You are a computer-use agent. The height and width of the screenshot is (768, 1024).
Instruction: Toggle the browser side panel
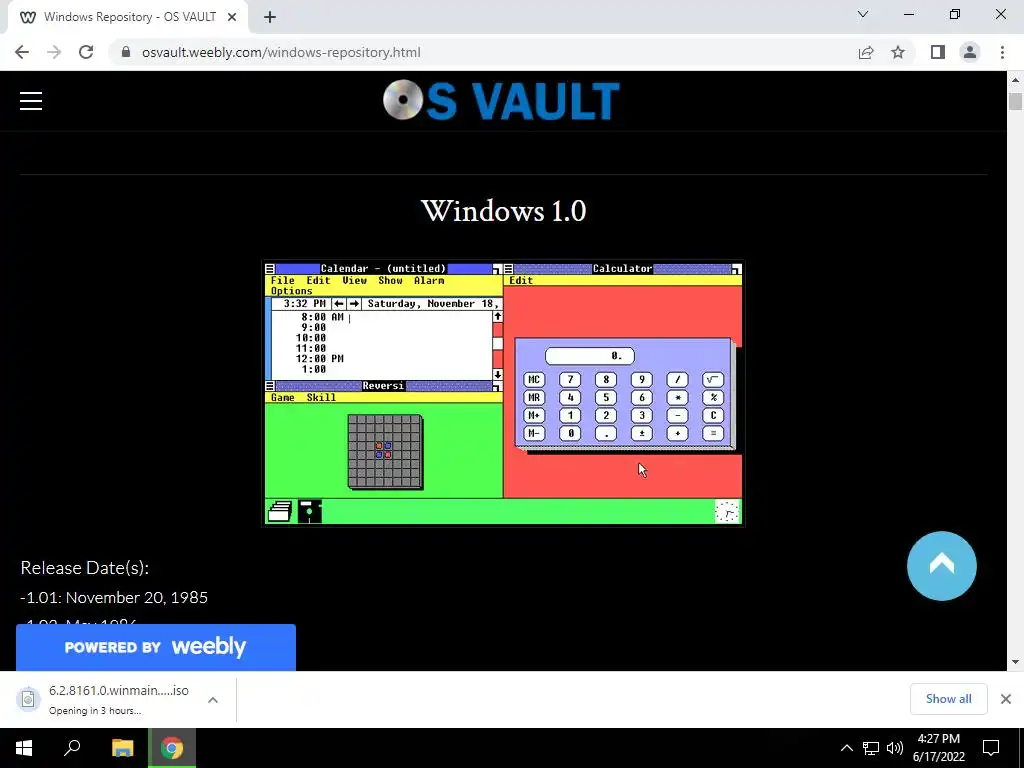(938, 52)
